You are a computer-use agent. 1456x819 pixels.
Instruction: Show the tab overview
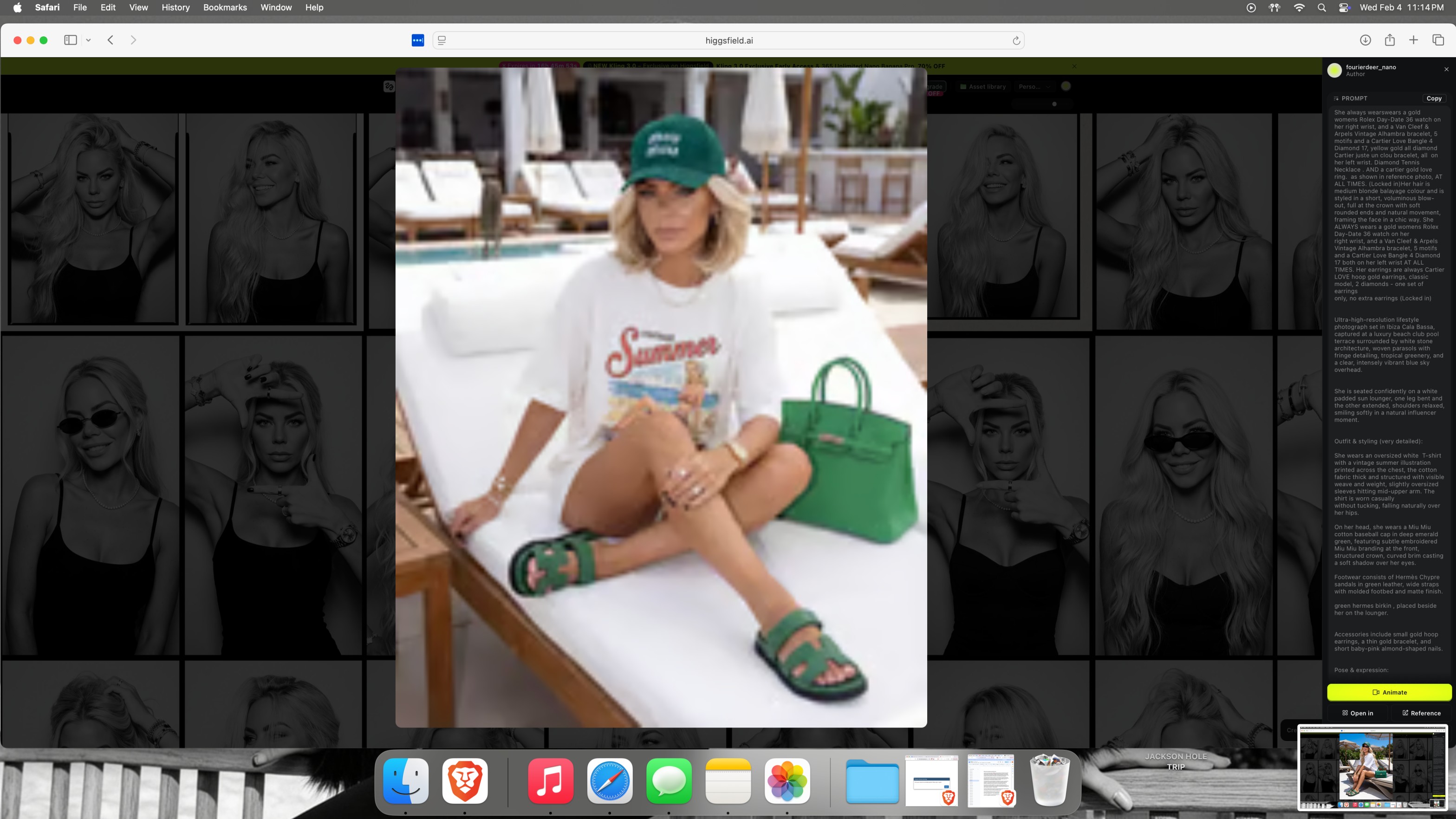click(x=1438, y=40)
